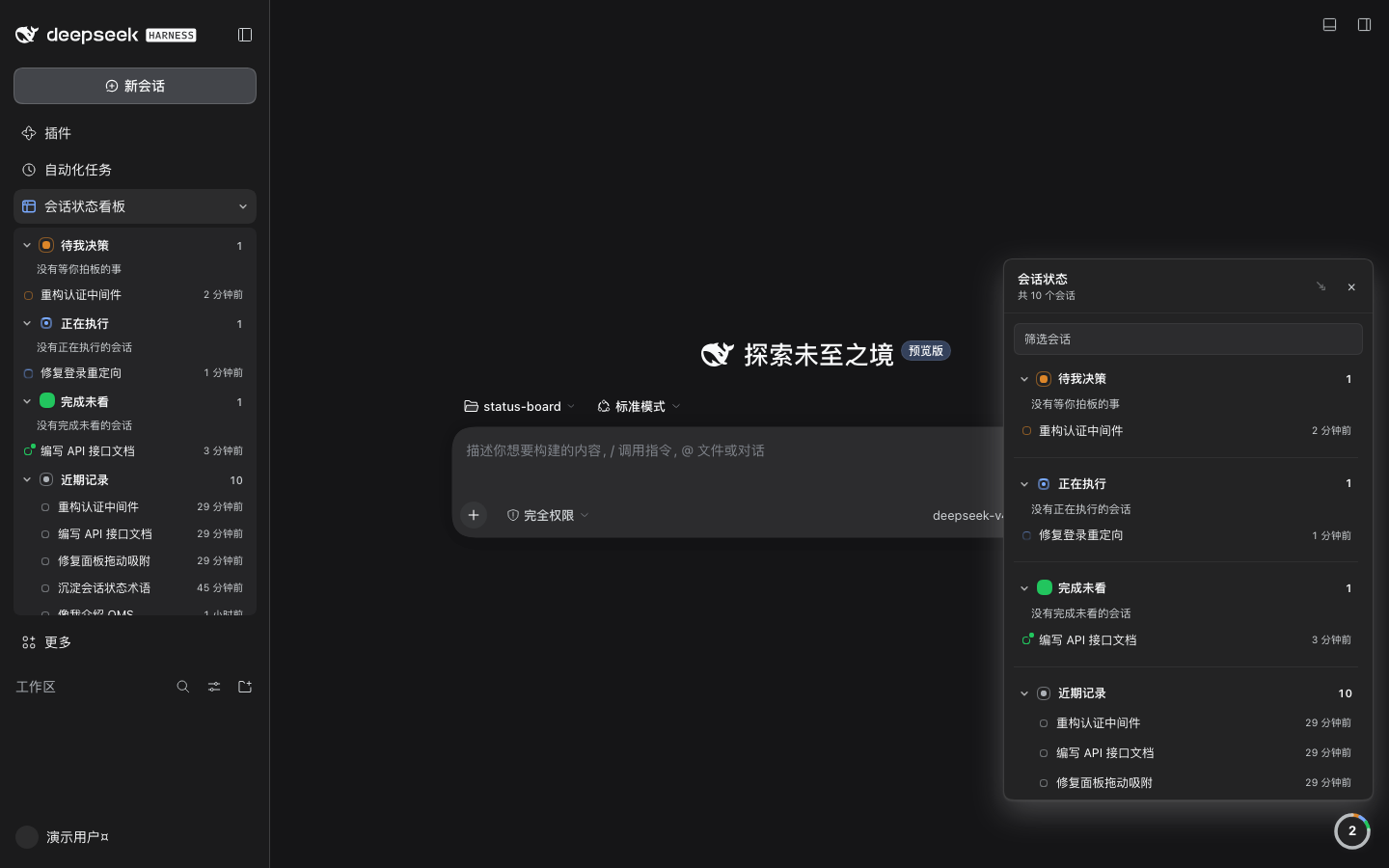Click the deepseek logo in sidebar header

point(106,35)
